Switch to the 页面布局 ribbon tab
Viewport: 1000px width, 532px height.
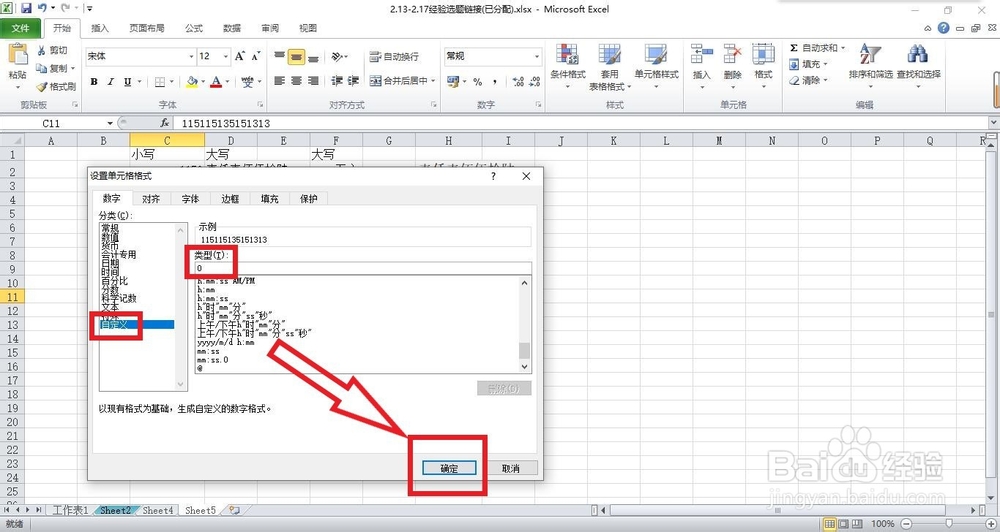click(147, 28)
